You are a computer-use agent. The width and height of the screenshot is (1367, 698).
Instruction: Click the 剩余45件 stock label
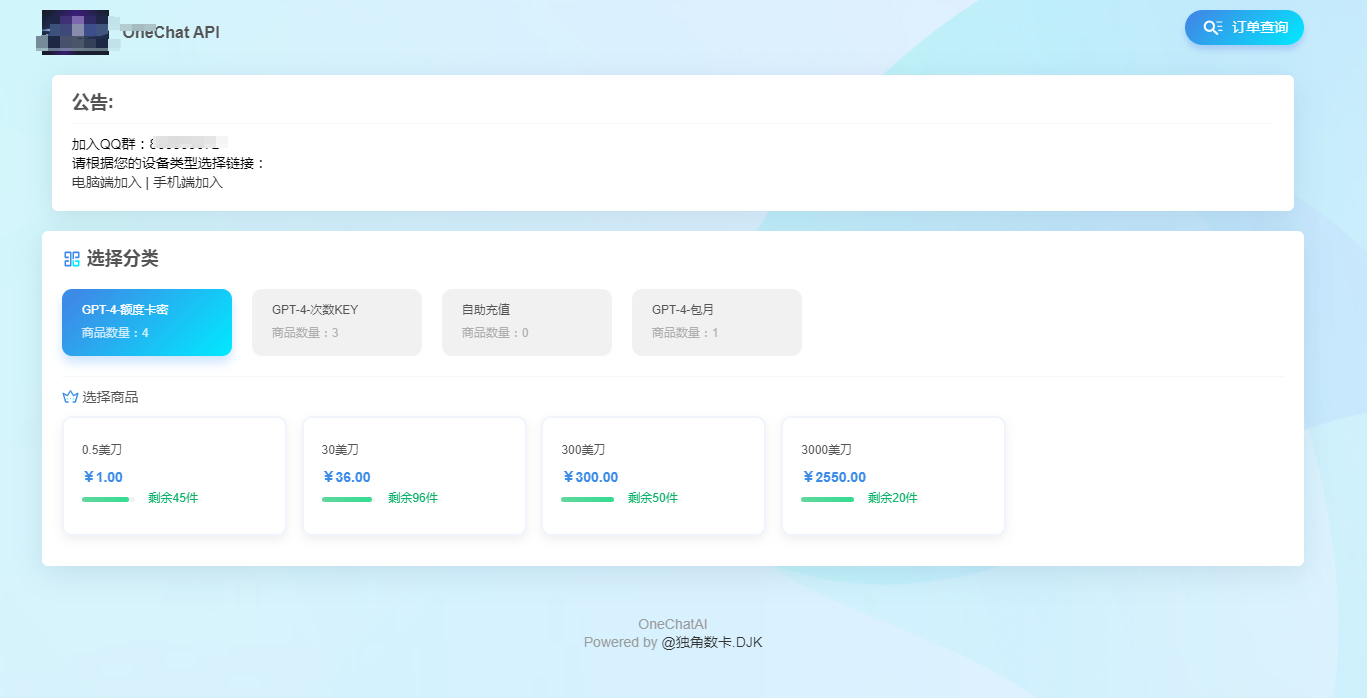(173, 498)
